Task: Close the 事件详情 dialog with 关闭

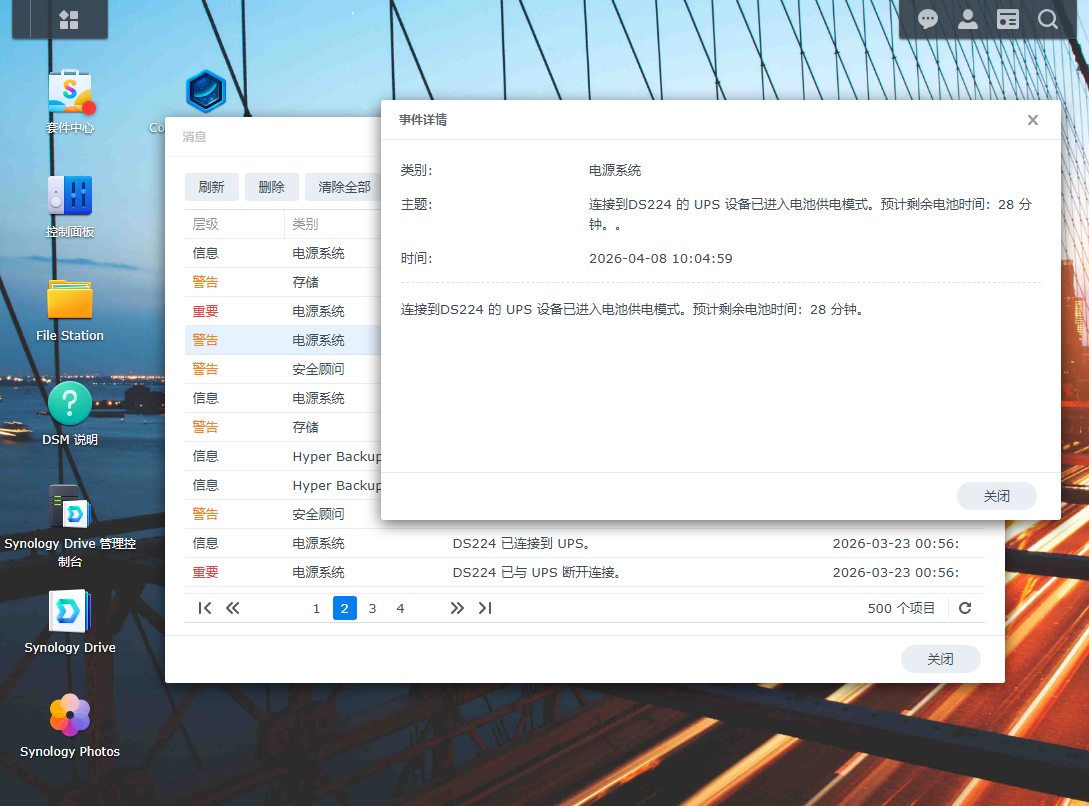Action: [996, 496]
